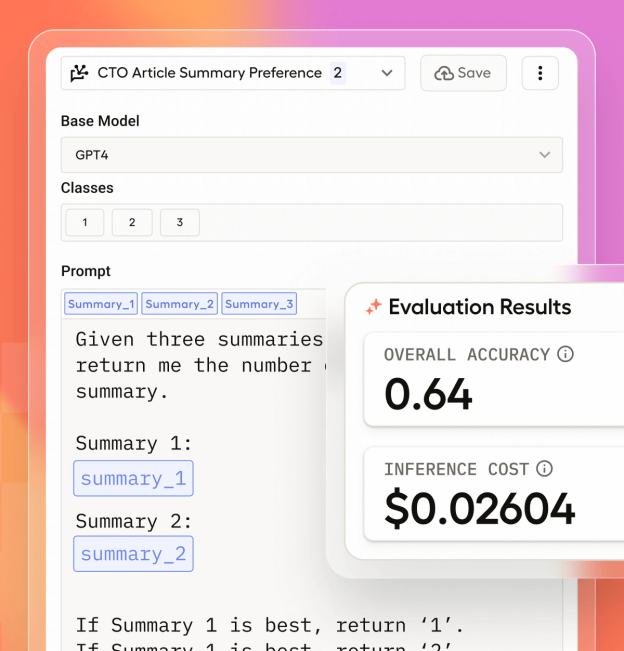Click the prompt project icon beside CTO Article title
The width and height of the screenshot is (624, 651).
[79, 73]
